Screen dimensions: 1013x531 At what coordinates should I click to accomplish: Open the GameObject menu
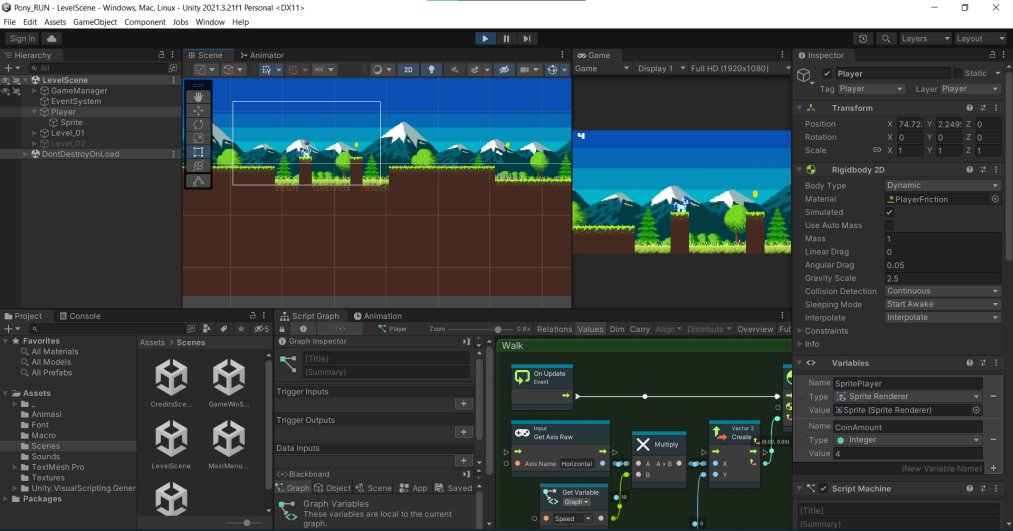(95, 22)
